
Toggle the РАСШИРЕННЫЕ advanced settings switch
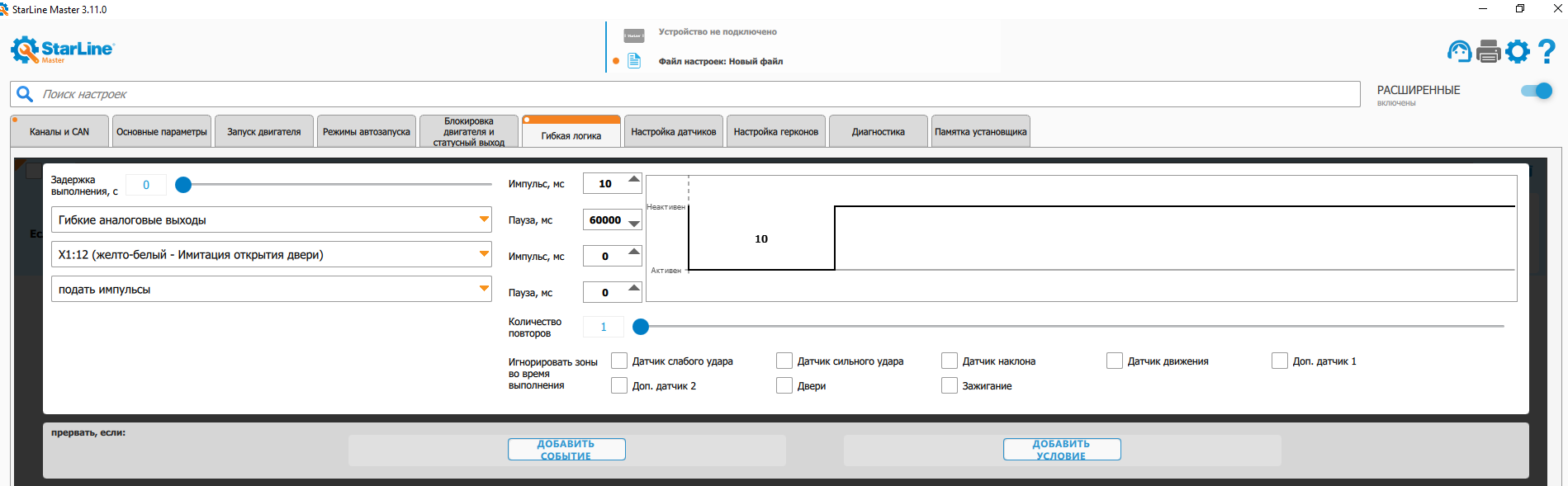(1537, 91)
